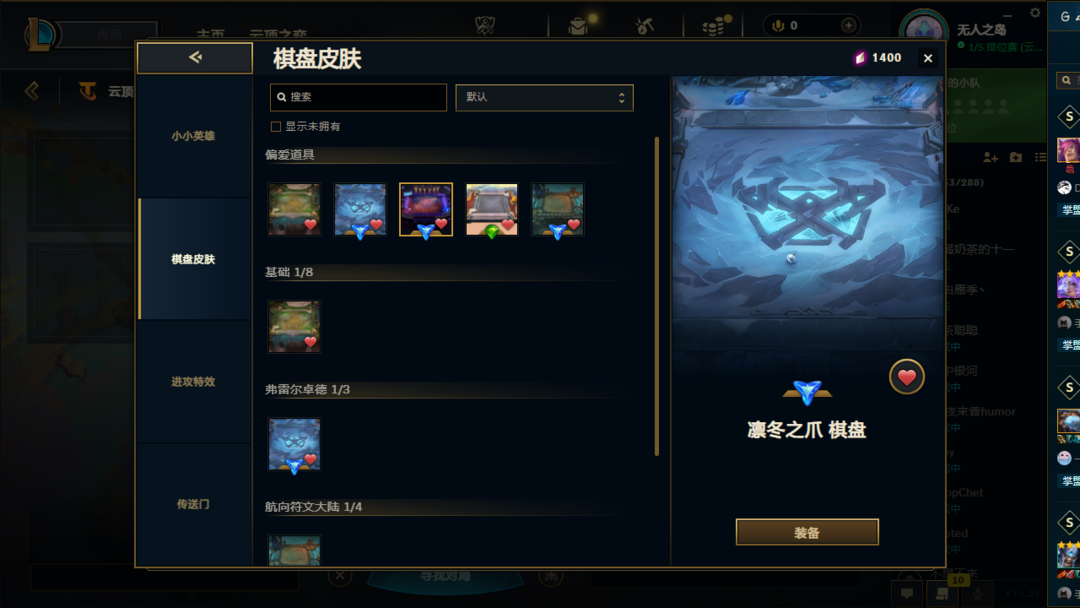
Task: Switch to the 小小英雄 tab
Action: point(194,136)
